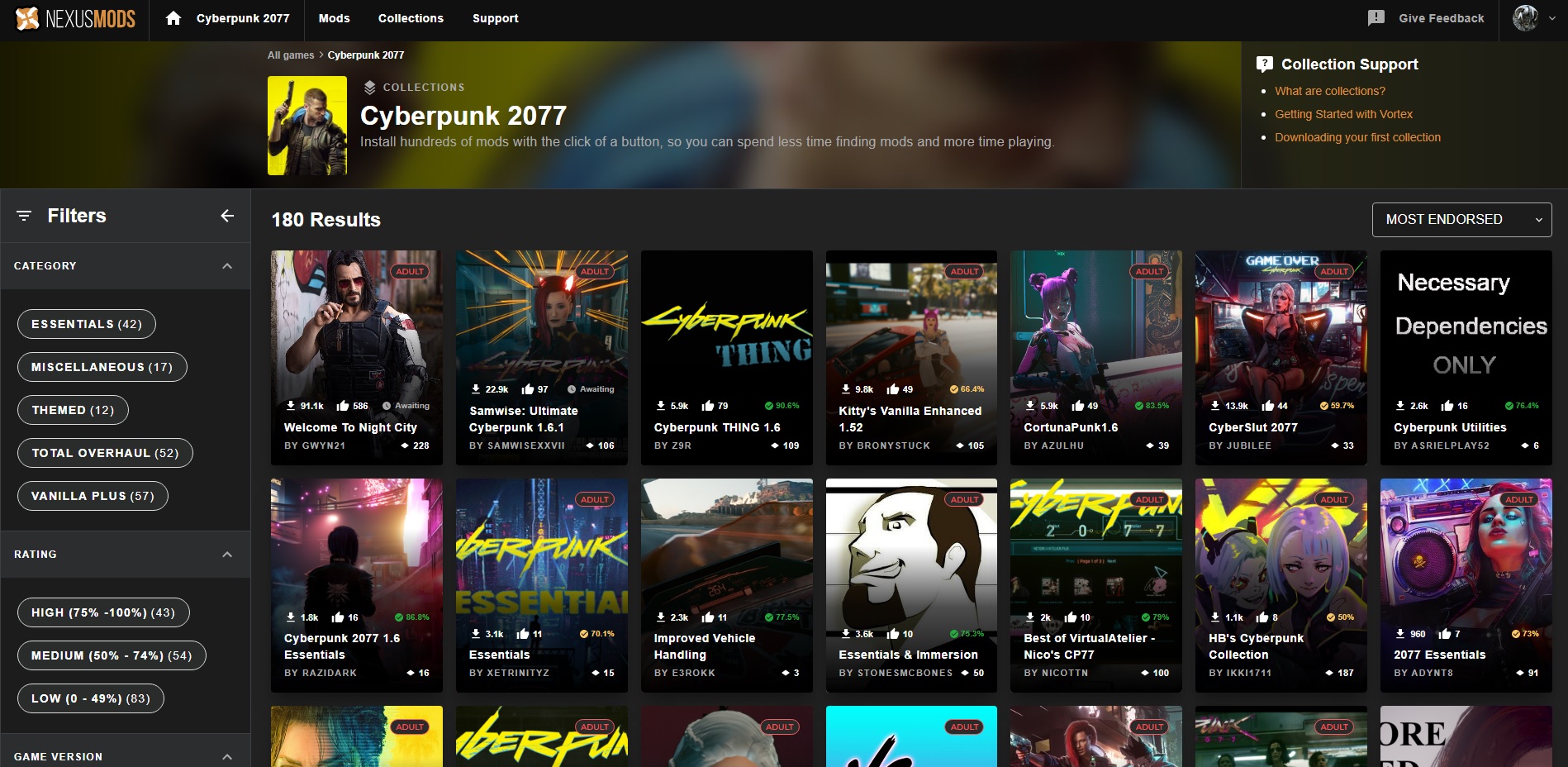This screenshot has width=1568, height=767.
Task: Toggle the Medium (50%-74%) rating filter
Action: point(112,655)
